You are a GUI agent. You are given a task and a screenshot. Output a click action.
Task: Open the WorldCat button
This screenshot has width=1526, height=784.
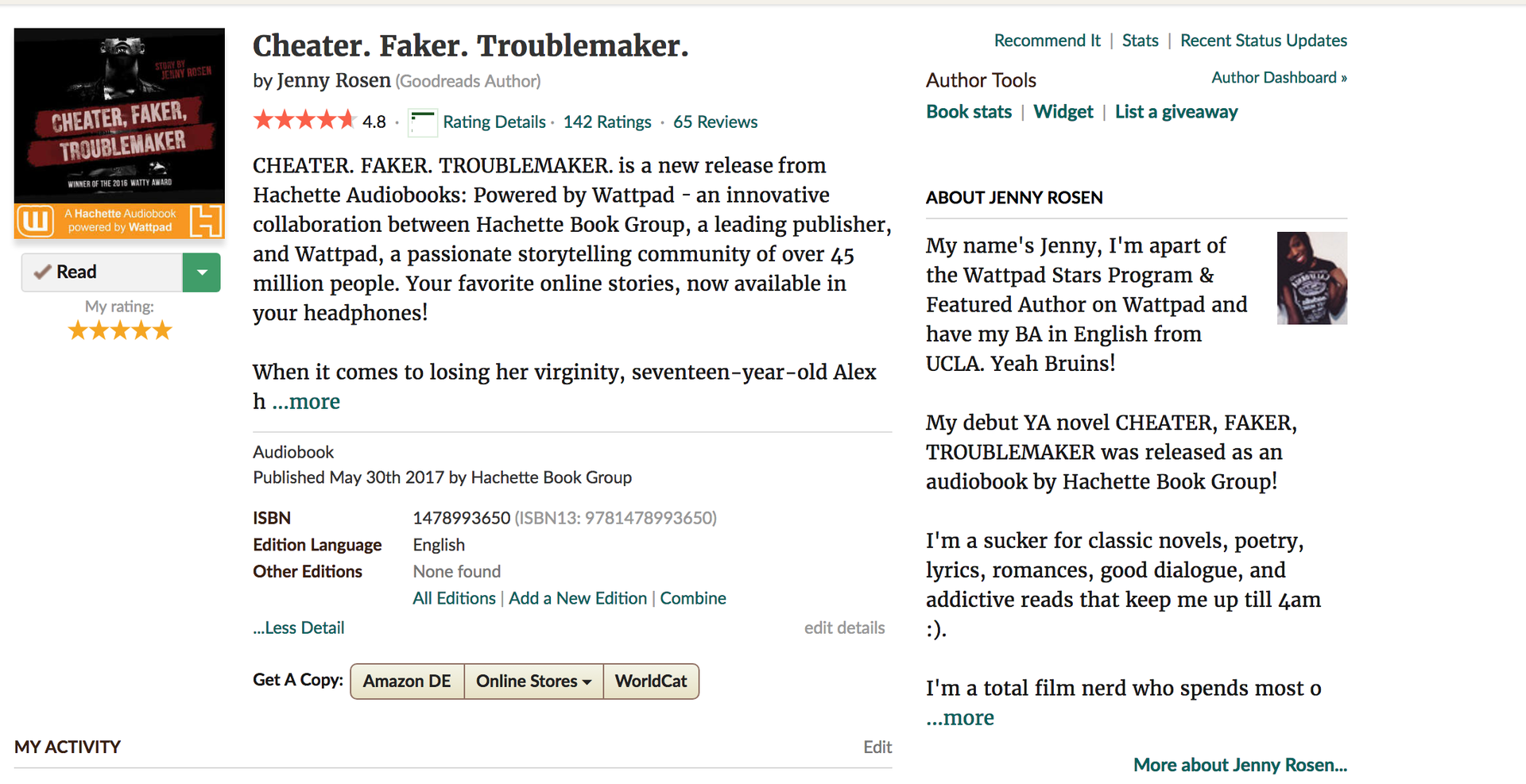point(651,682)
